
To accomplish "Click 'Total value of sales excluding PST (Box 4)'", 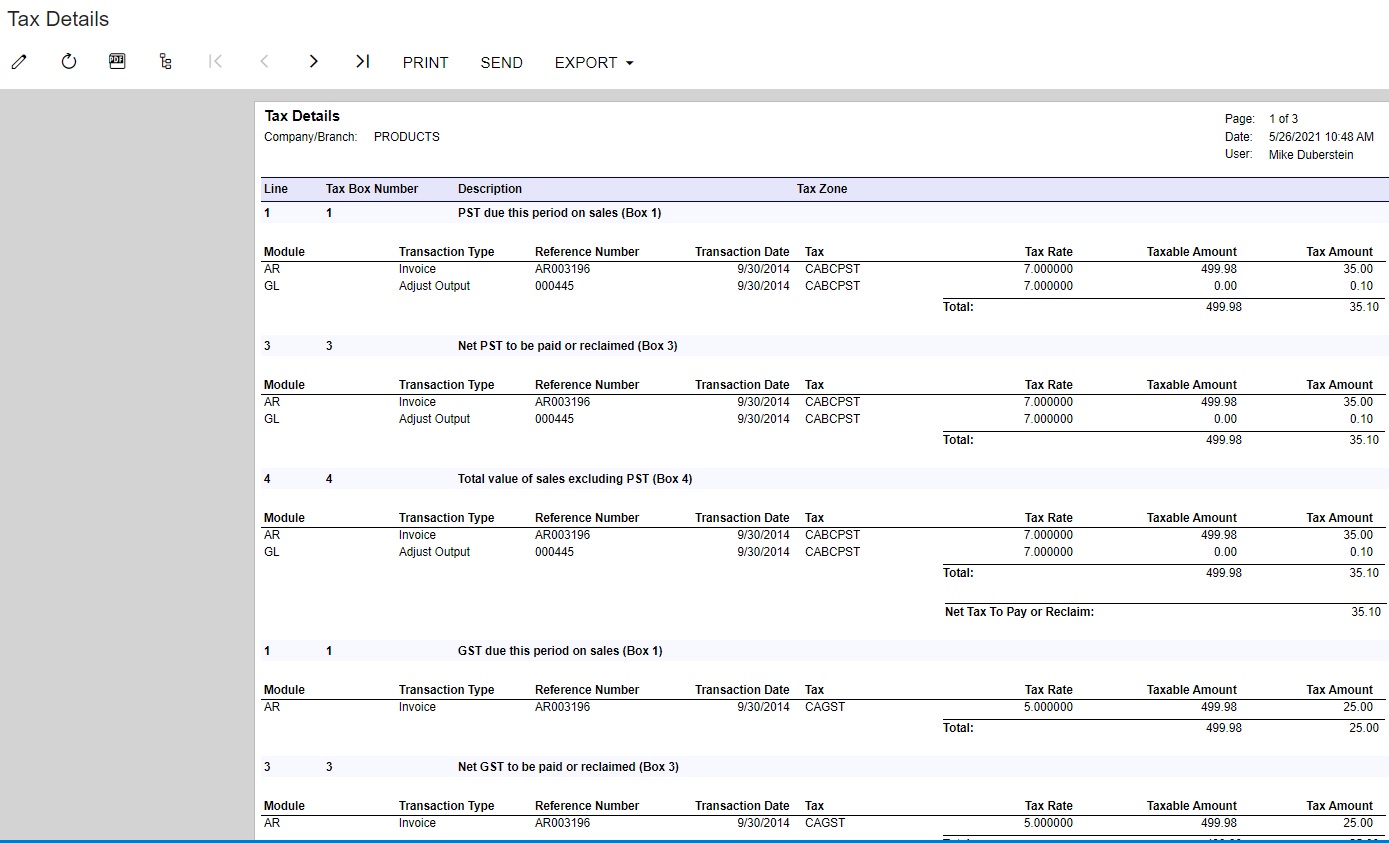I will [575, 479].
